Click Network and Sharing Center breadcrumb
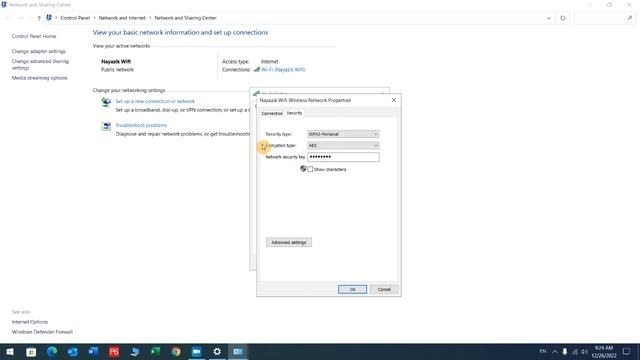640x360 pixels. pos(185,18)
